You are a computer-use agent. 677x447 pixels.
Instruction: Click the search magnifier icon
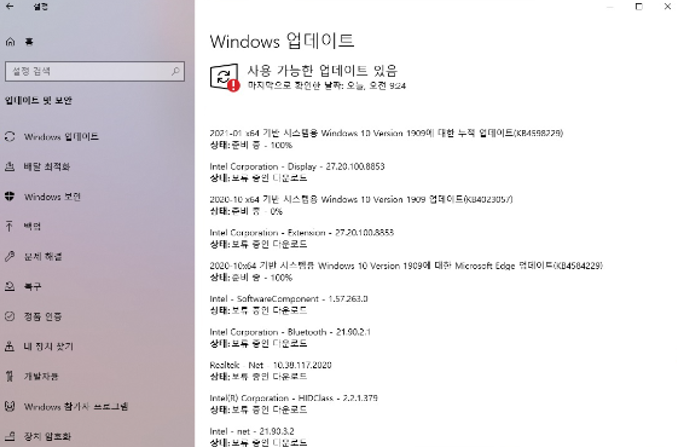[x=175, y=71]
